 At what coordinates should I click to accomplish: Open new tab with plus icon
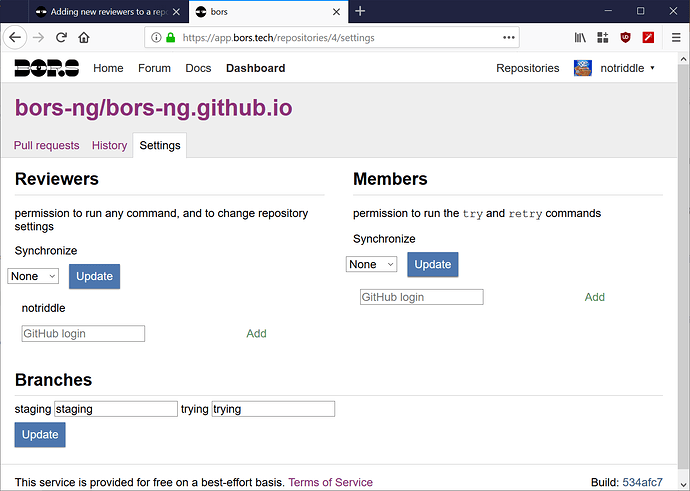(x=360, y=11)
